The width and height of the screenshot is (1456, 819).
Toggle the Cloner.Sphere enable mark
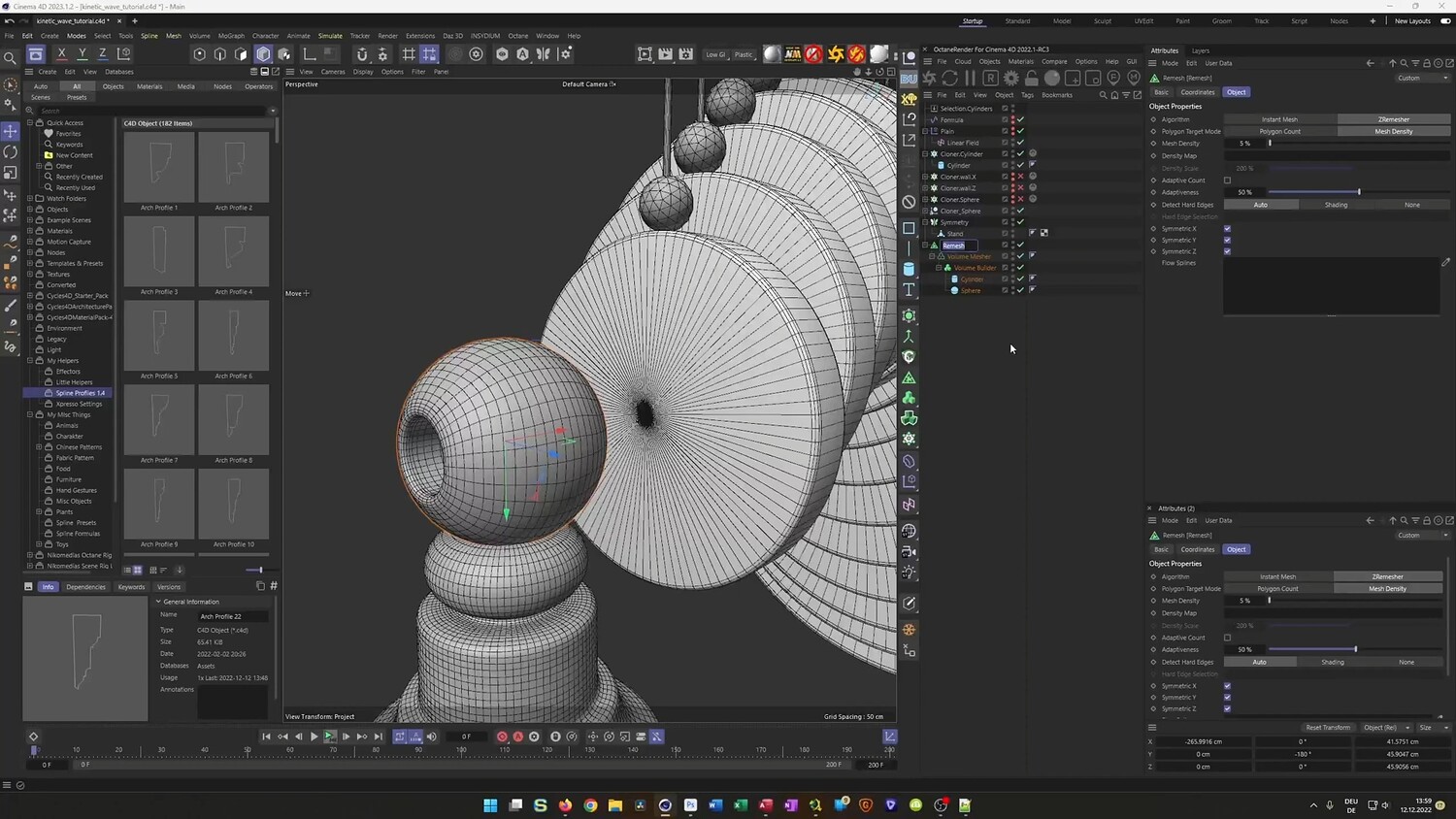point(1020,199)
